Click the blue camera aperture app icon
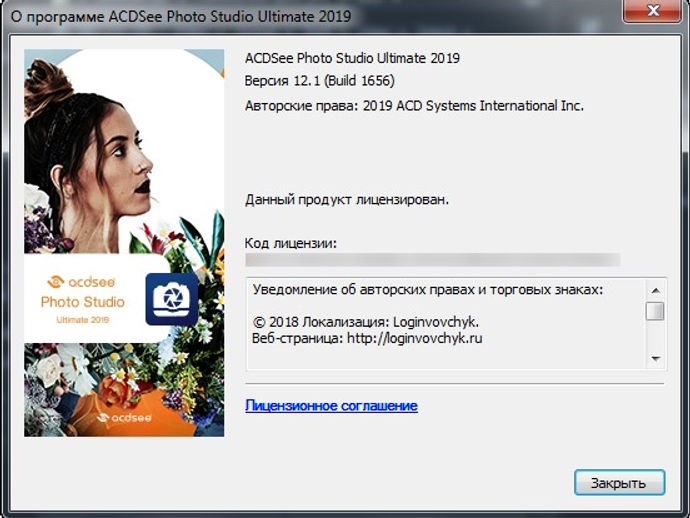 (x=172, y=299)
